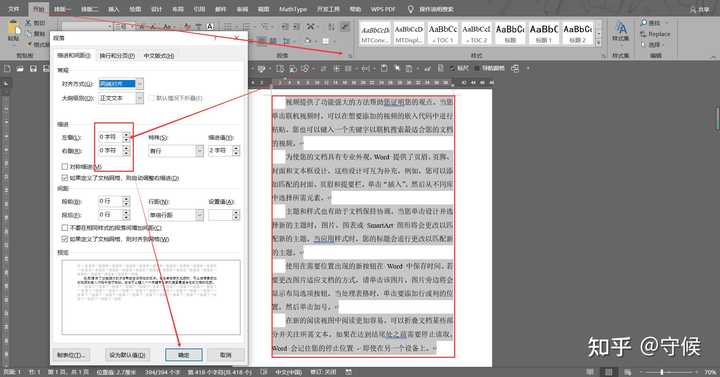Open the Line spacing dropdown
This screenshot has width=720, height=377.
199,215
